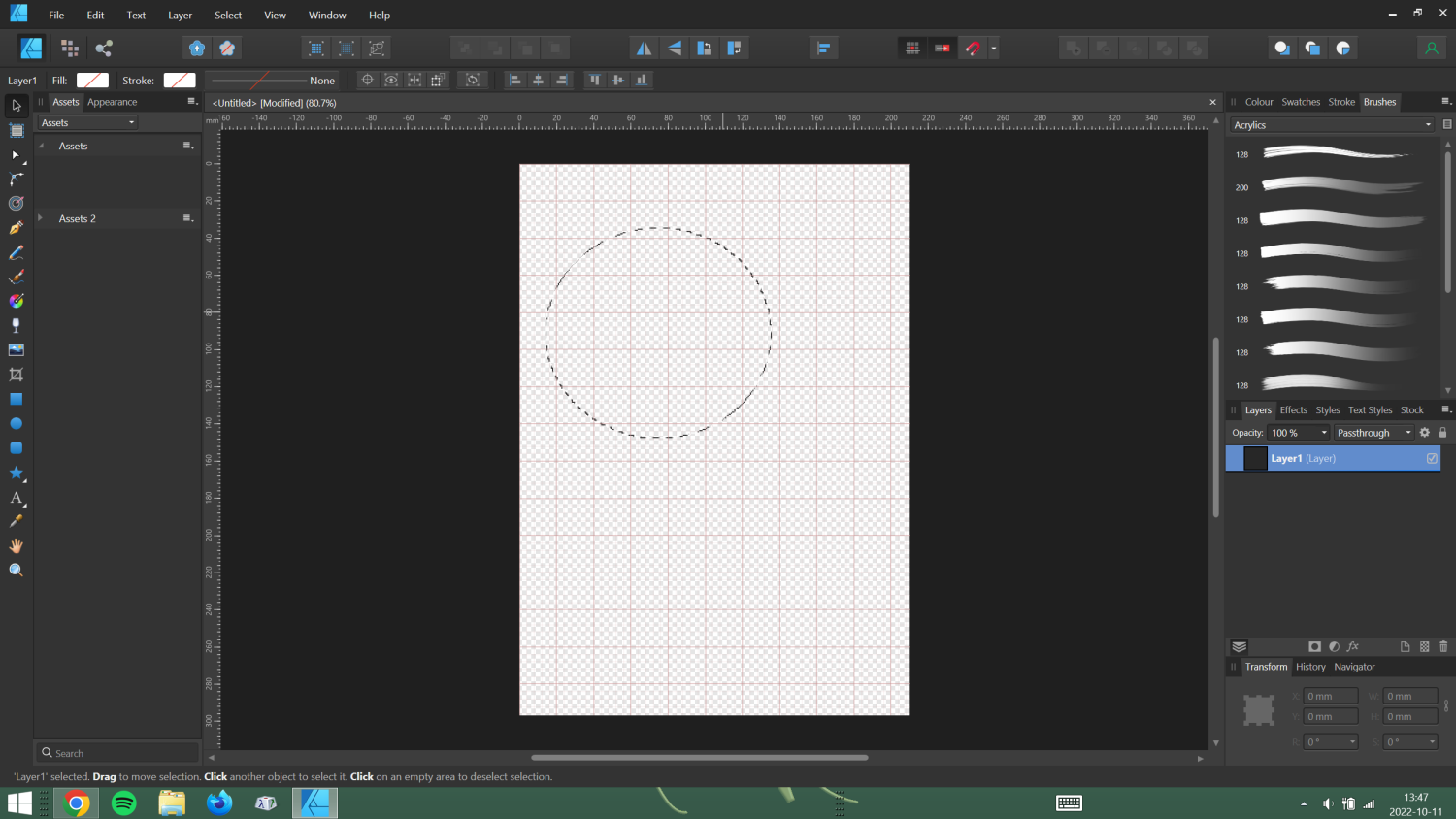This screenshot has height=819, width=1456.
Task: Activate the Zoom magnifier tool
Action: click(16, 571)
